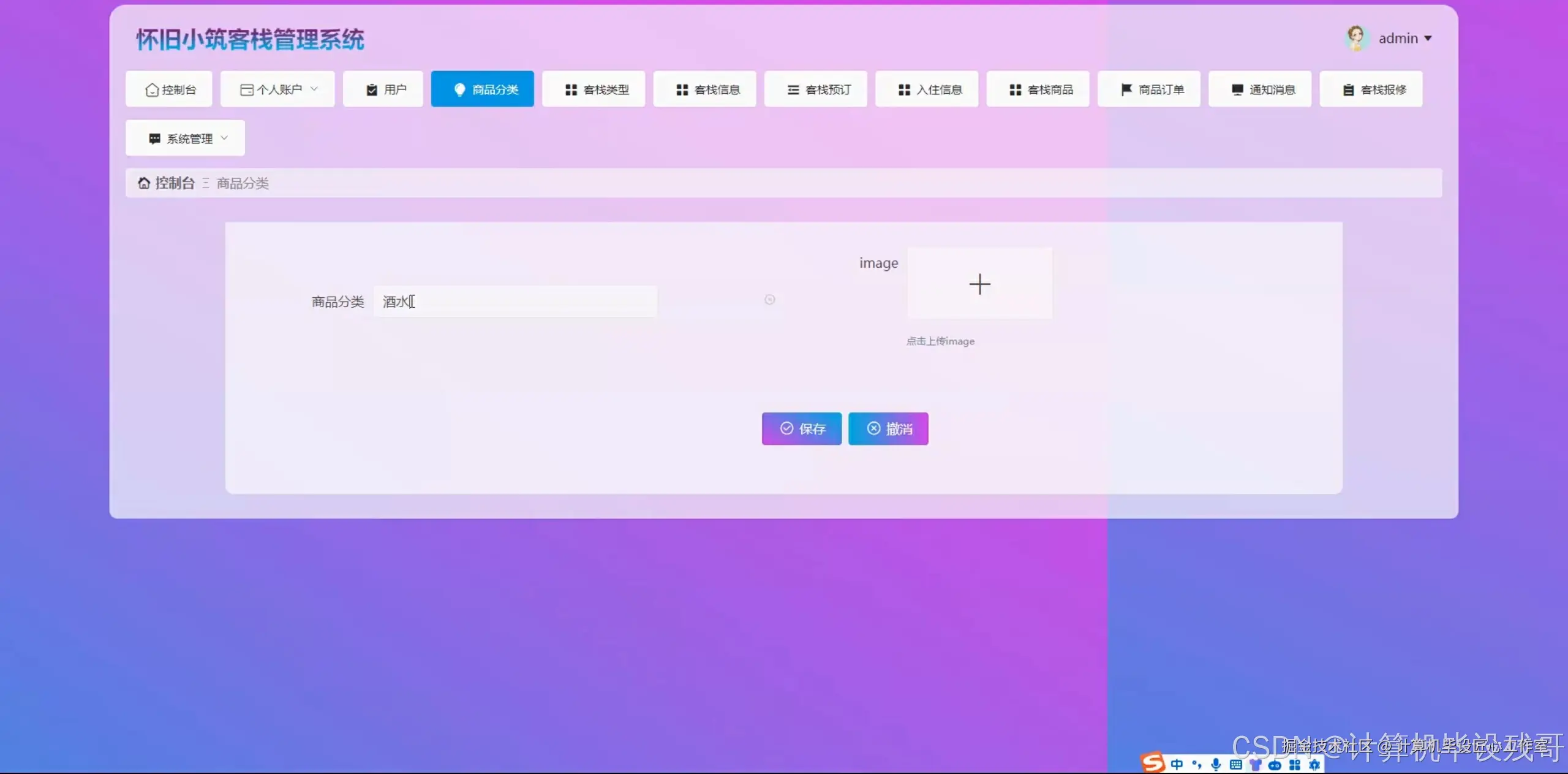The image size is (1568, 774).
Task: Click the admin avatar picture
Action: (1356, 38)
